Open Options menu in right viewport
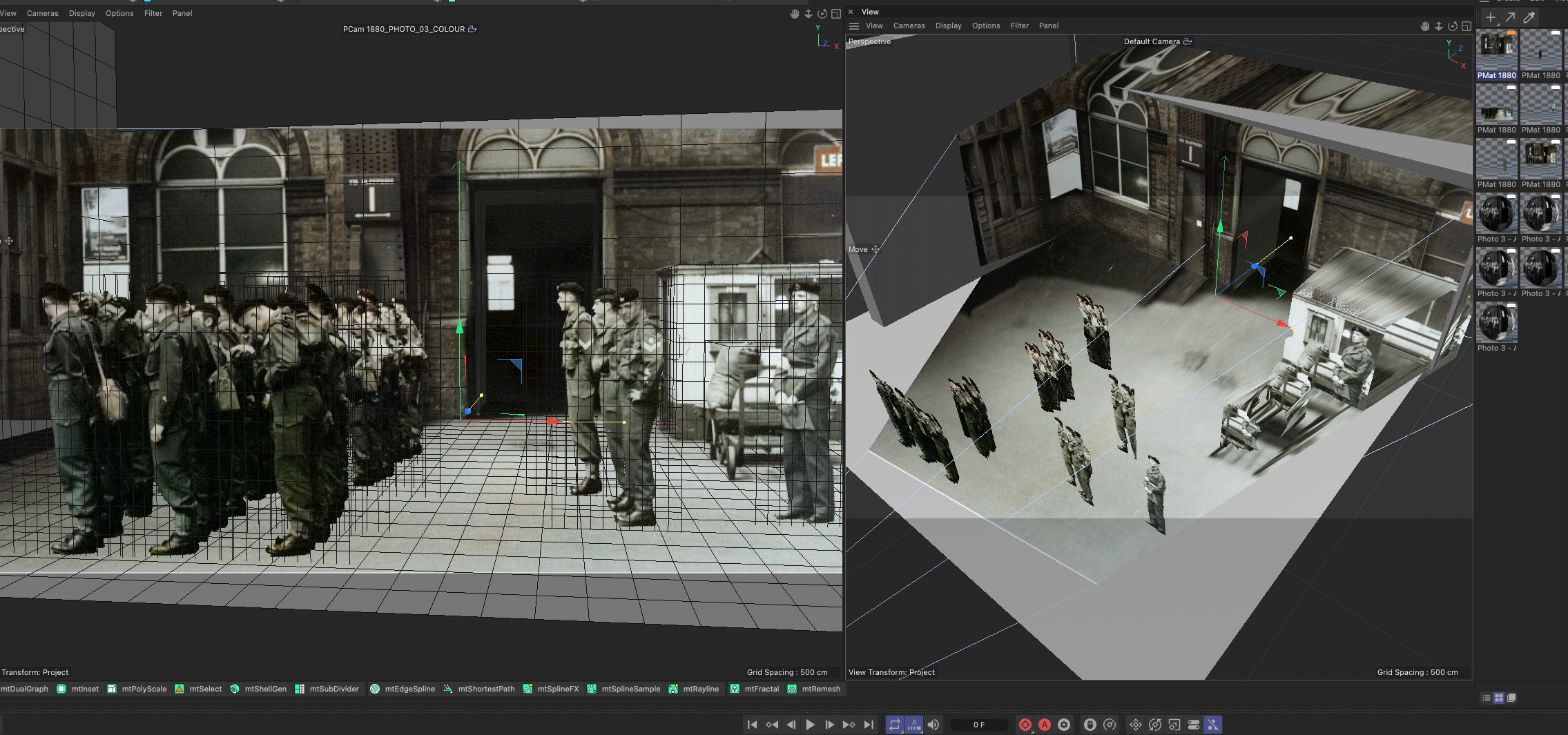 point(985,26)
